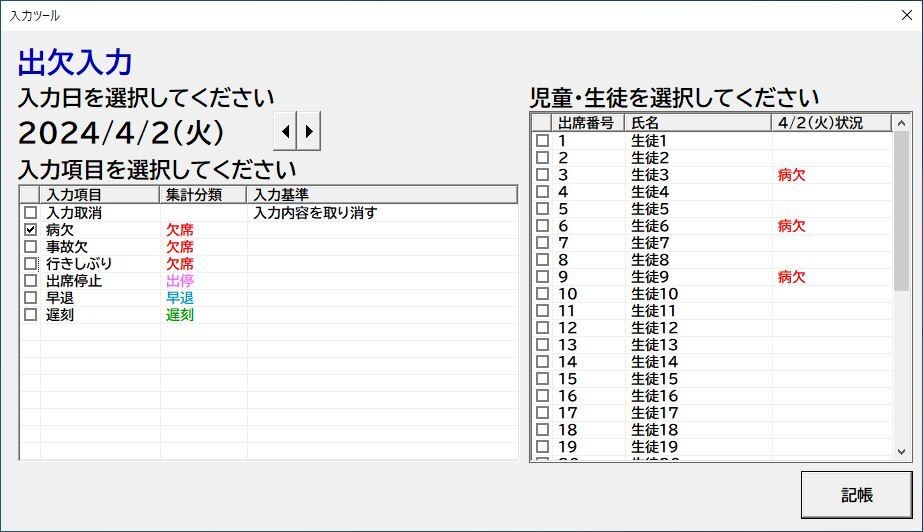Tick the checkbox for 生徒7
Image resolution: width=923 pixels, height=532 pixels.
coord(543,242)
